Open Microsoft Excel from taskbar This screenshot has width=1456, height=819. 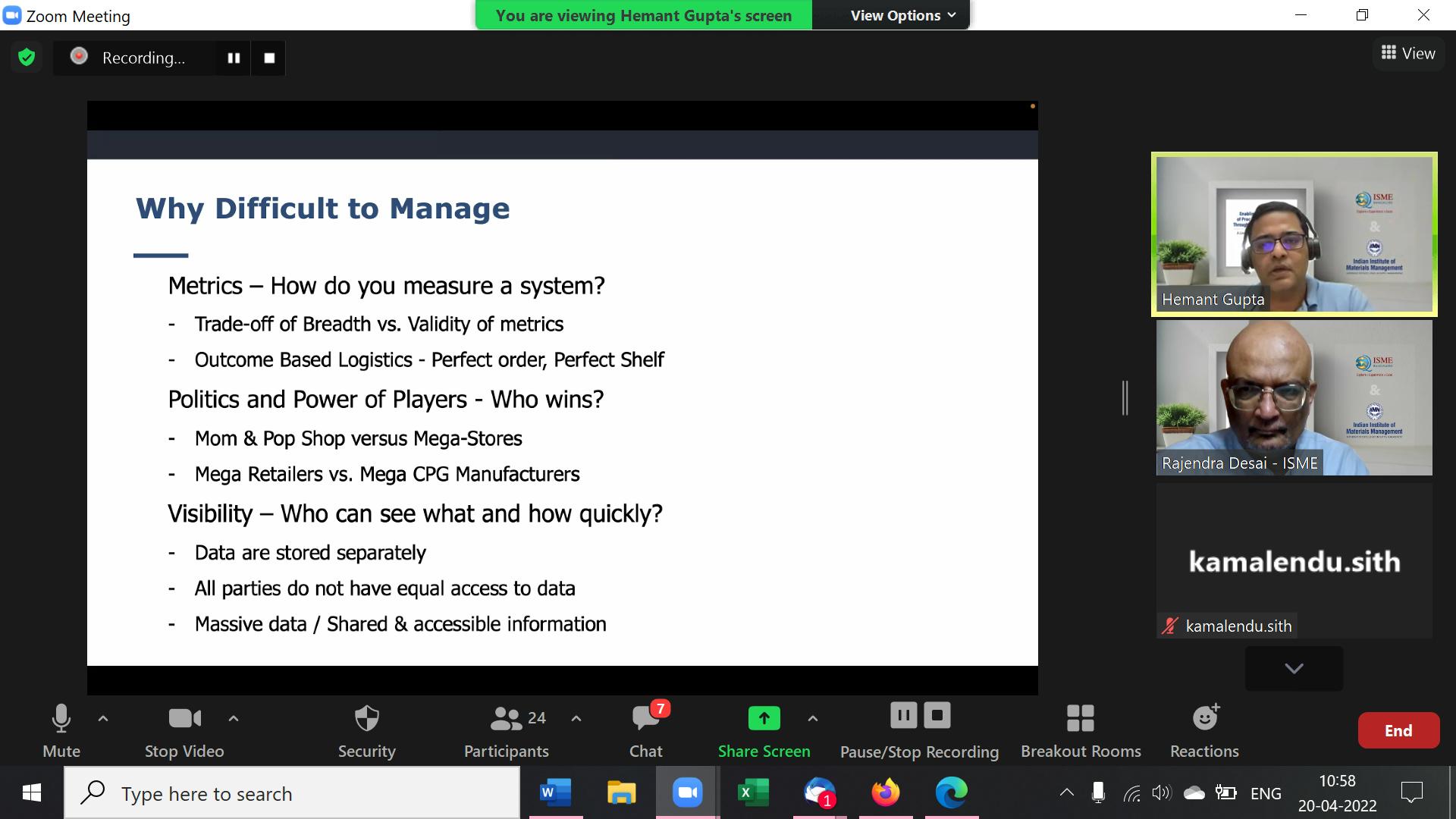[x=753, y=793]
